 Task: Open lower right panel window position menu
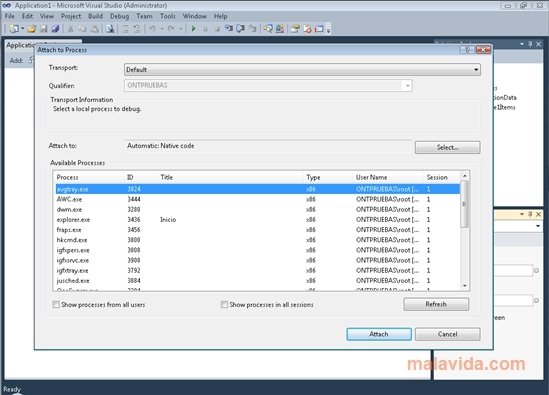pyautogui.click(x=522, y=214)
